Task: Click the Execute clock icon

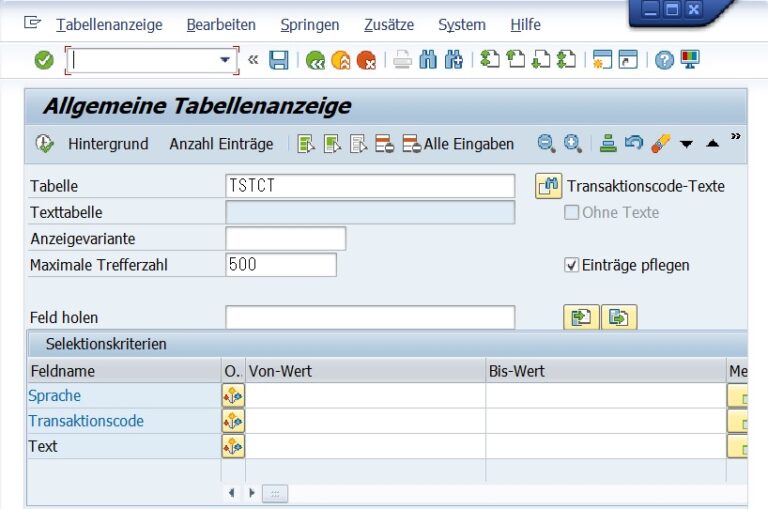Action: click(45, 144)
